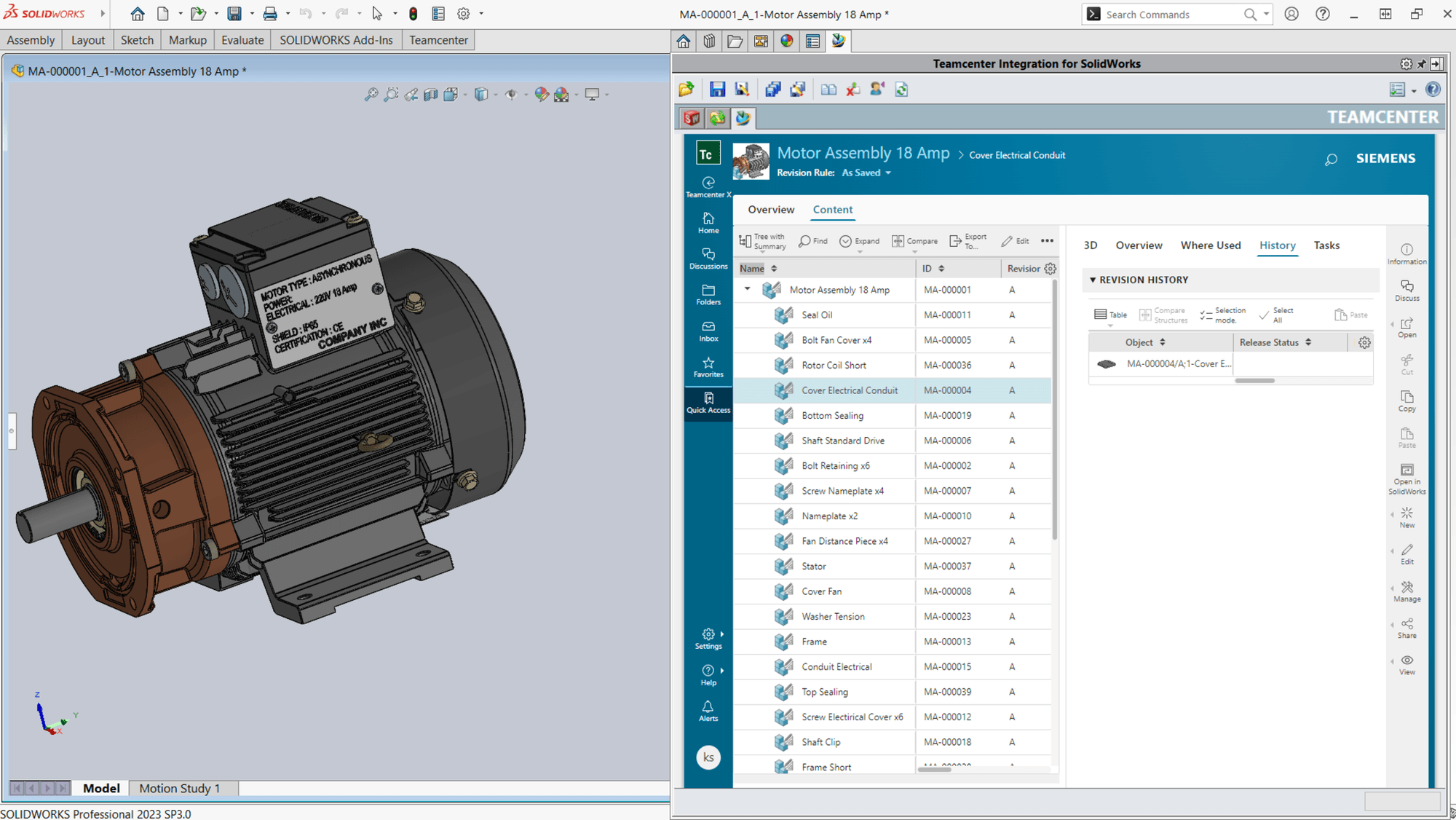This screenshot has height=820, width=1456.
Task: Open the Inbox from the Teamcenter sidebar
Action: (x=708, y=331)
